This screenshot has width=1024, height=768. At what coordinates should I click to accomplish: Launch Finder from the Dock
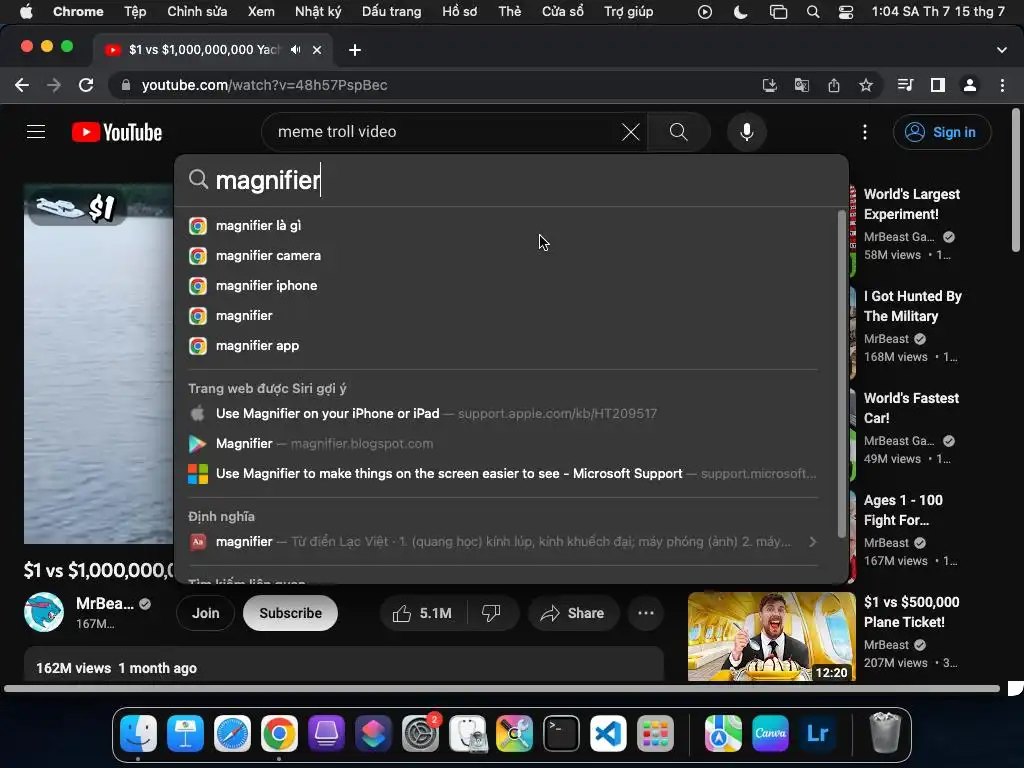138,733
